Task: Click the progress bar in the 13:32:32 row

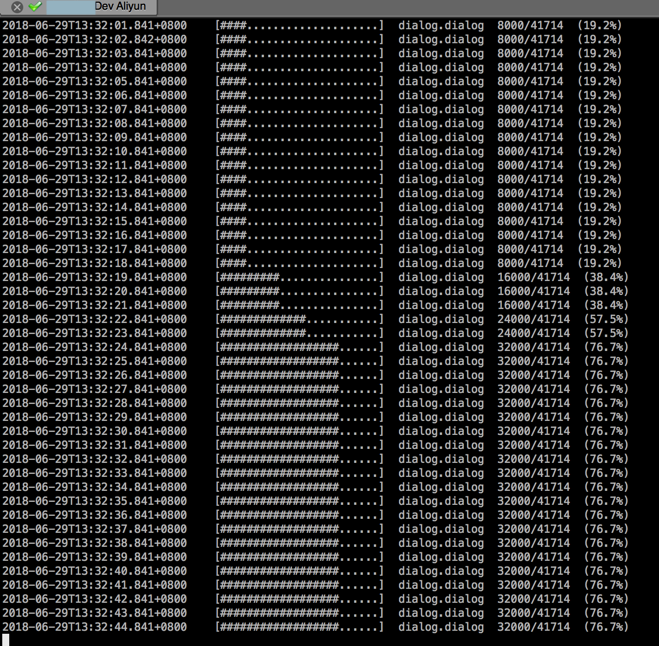Action: (300, 459)
